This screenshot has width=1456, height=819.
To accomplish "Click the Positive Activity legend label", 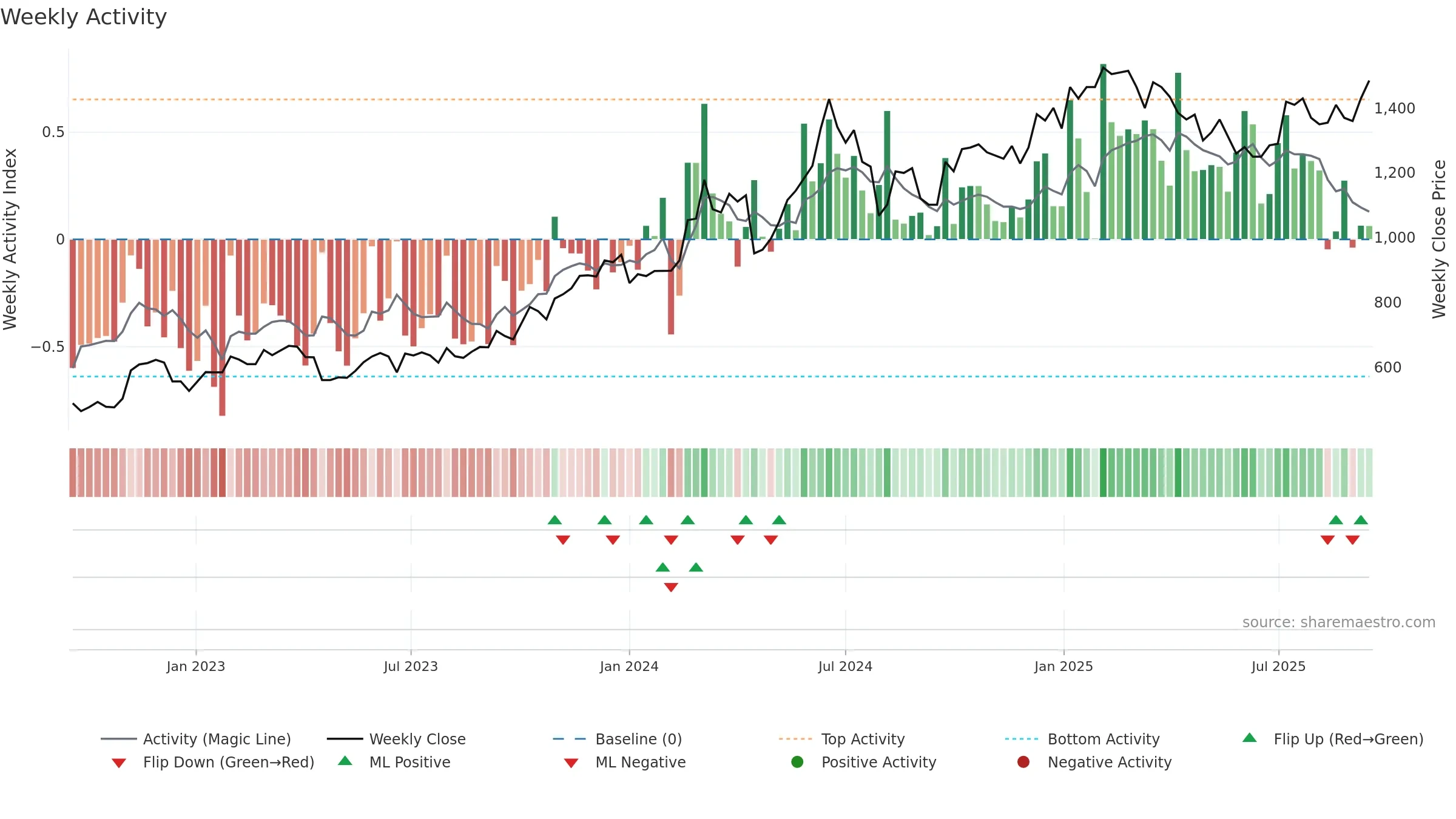I will coord(878,762).
